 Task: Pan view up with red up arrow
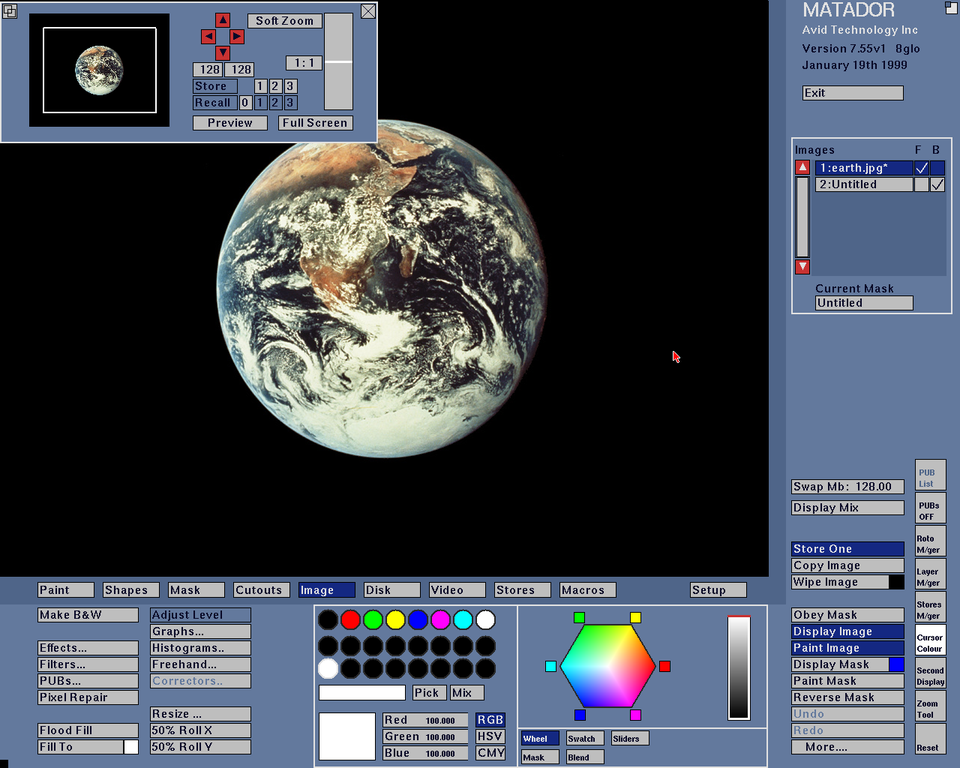tap(222, 20)
